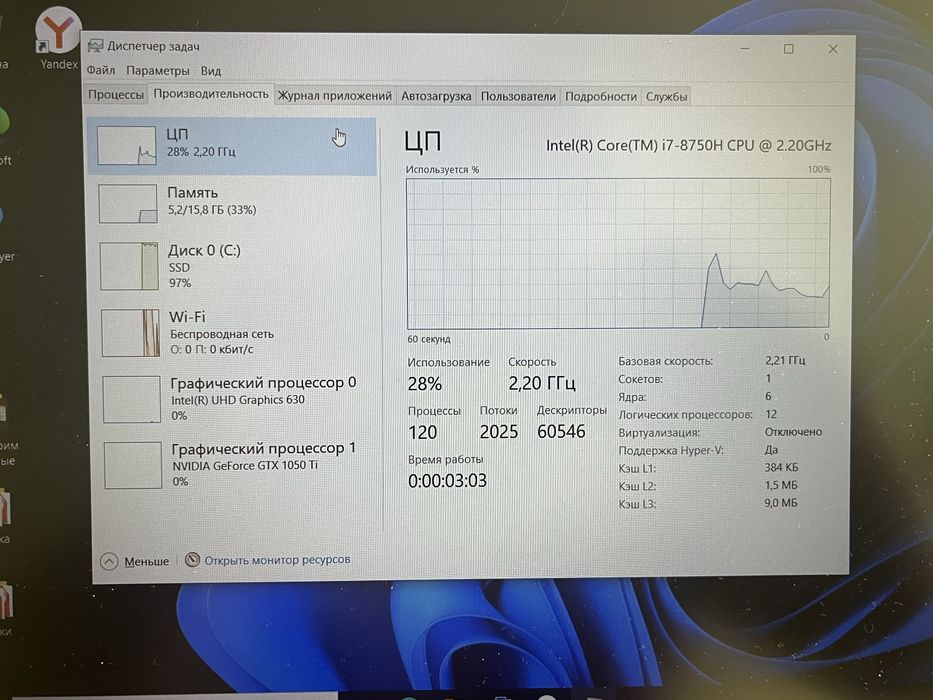Click the 28% usage value
This screenshot has height=700, width=933.
425,384
